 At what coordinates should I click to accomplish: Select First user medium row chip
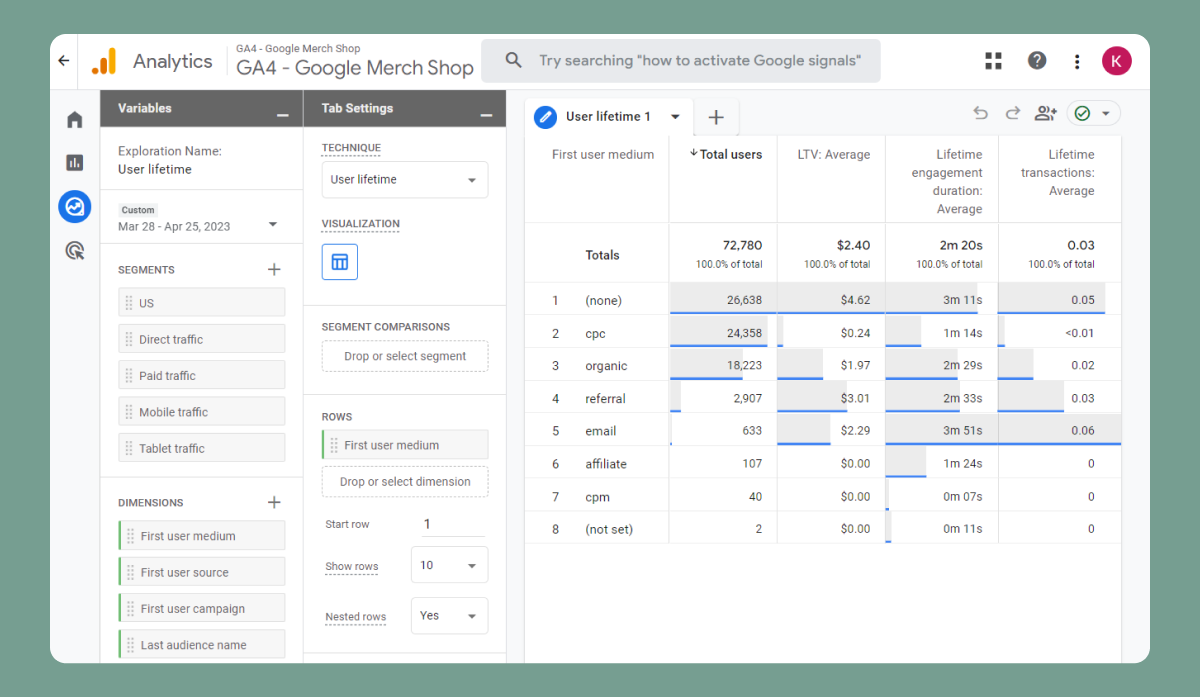pos(405,445)
